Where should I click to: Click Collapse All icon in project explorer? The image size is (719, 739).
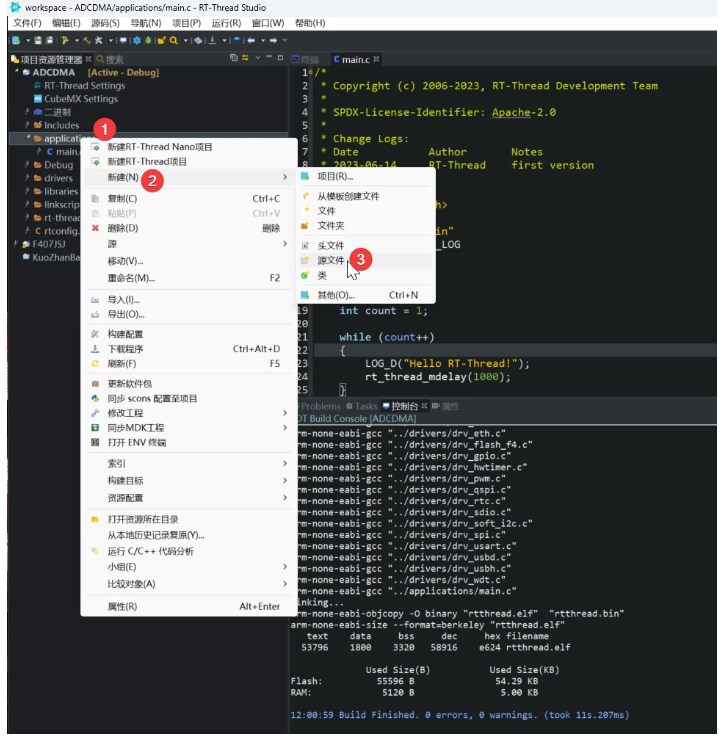234,57
